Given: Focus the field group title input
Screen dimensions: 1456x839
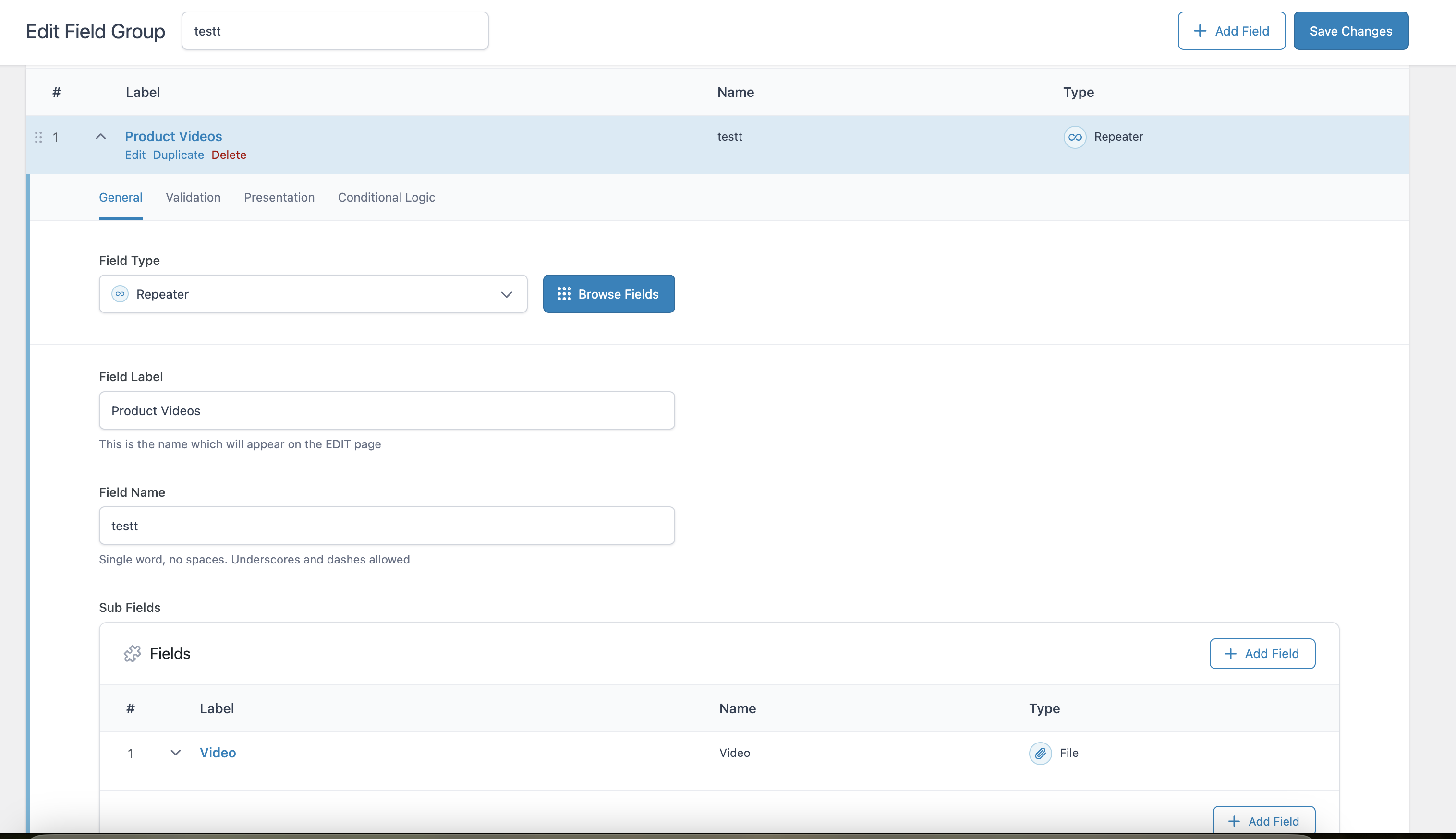Looking at the screenshot, I should pyautogui.click(x=335, y=31).
